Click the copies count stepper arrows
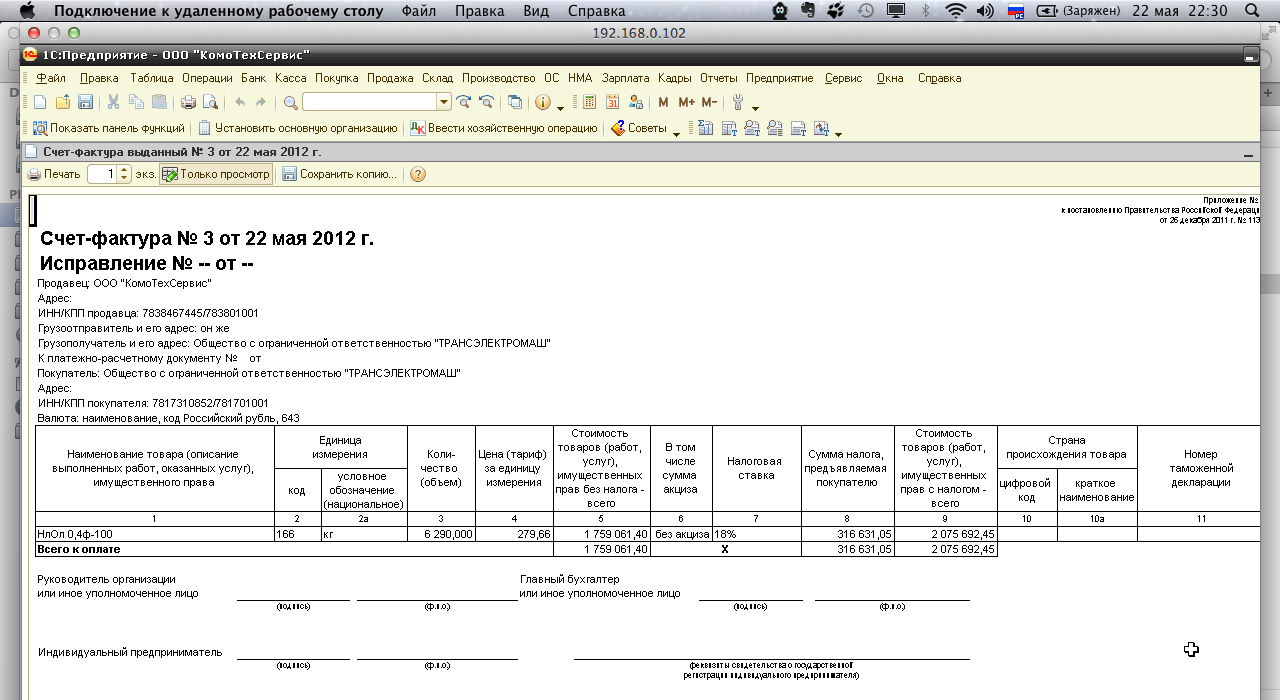This screenshot has height=700, width=1280. pos(125,174)
